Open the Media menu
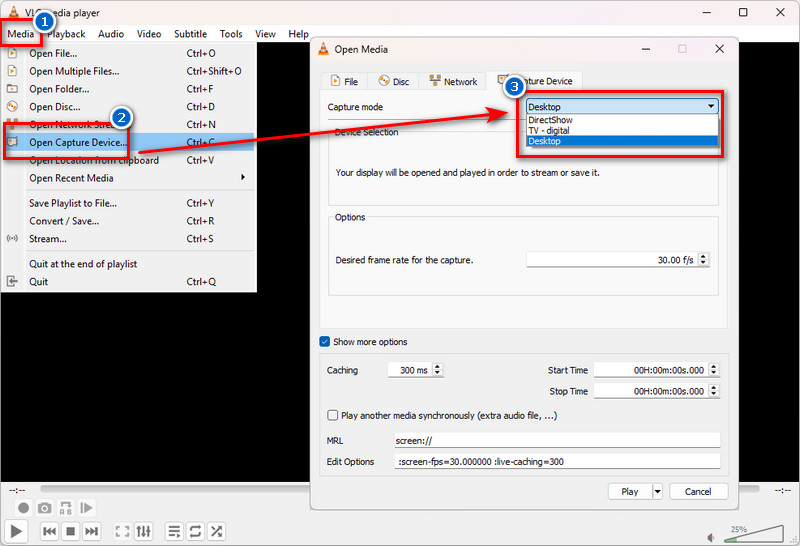 20,34
